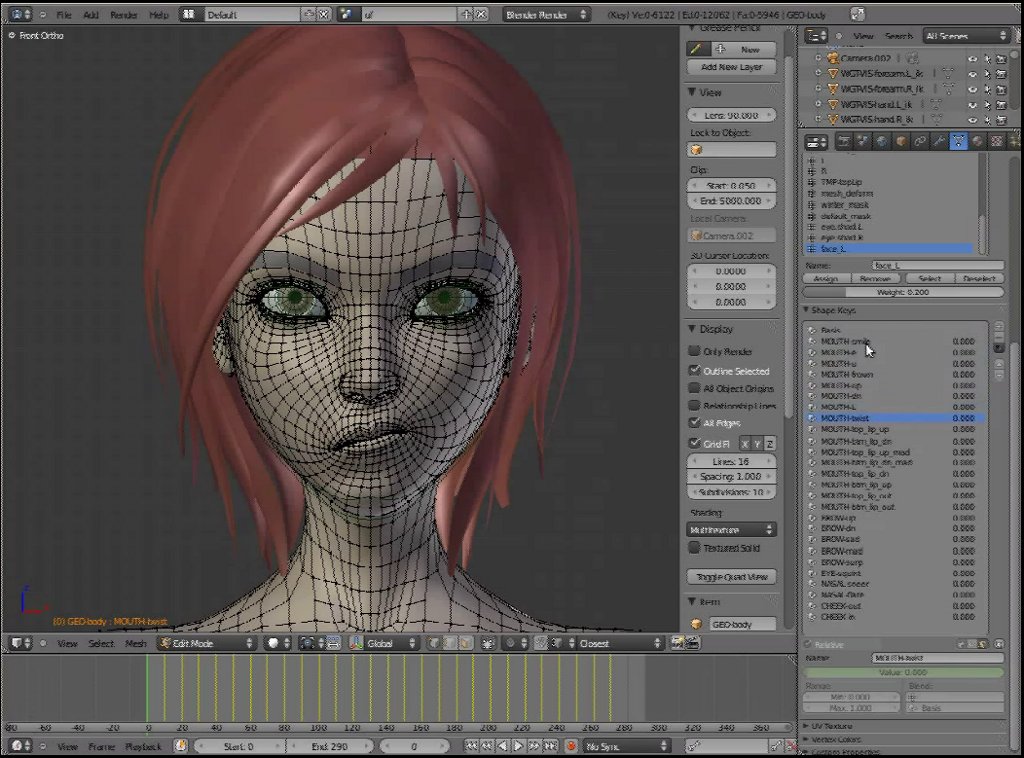This screenshot has height=758, width=1024.
Task: Click fullscreen toggle icon in top header
Action: pyautogui.click(x=857, y=14)
